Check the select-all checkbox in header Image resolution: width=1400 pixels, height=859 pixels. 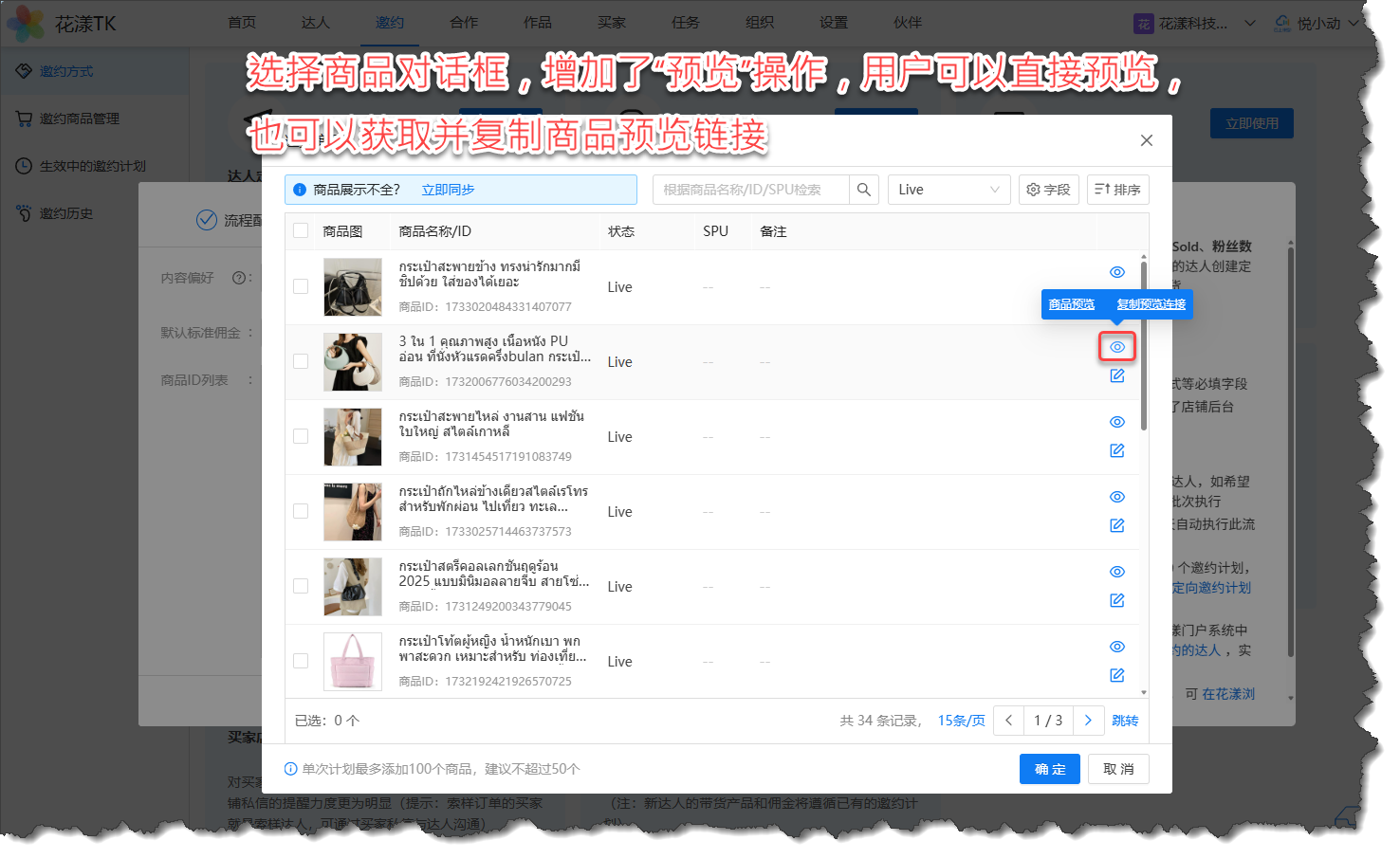(x=301, y=230)
